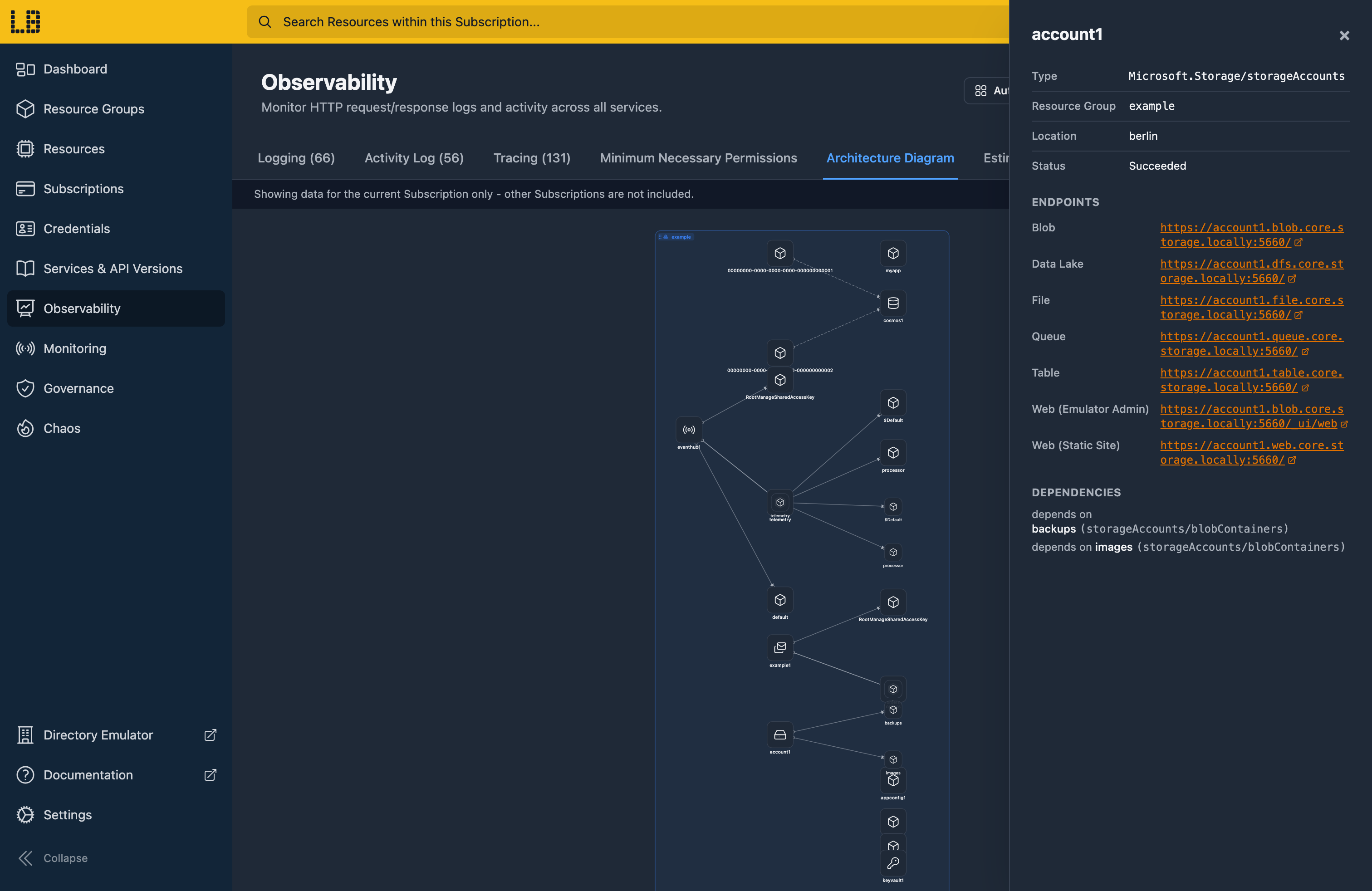Screen dimensions: 1372x891
Task: Go to Resources page
Action: (x=117, y=149)
